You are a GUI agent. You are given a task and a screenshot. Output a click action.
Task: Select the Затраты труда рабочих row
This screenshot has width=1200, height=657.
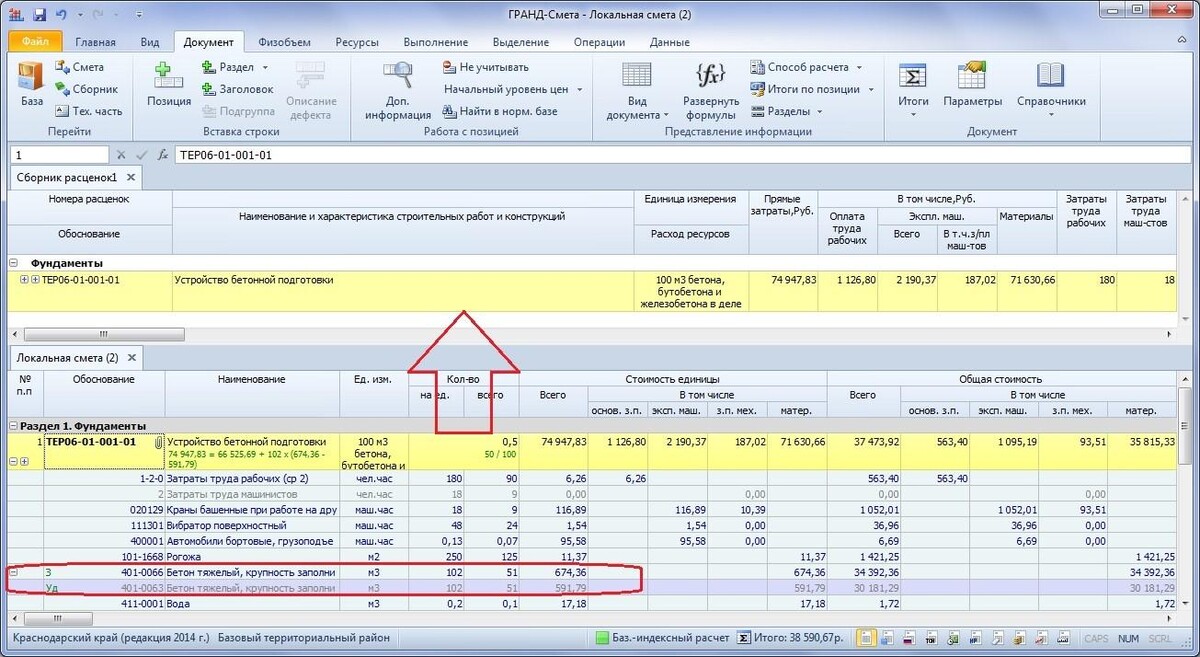pyautogui.click(x=592, y=478)
